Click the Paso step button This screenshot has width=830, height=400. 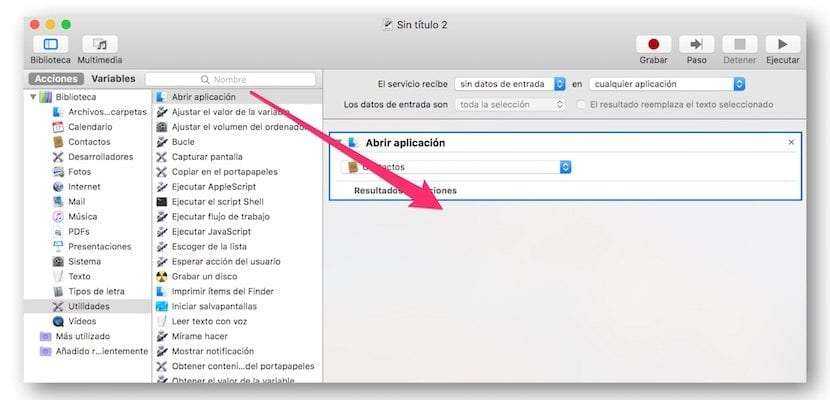tap(696, 45)
